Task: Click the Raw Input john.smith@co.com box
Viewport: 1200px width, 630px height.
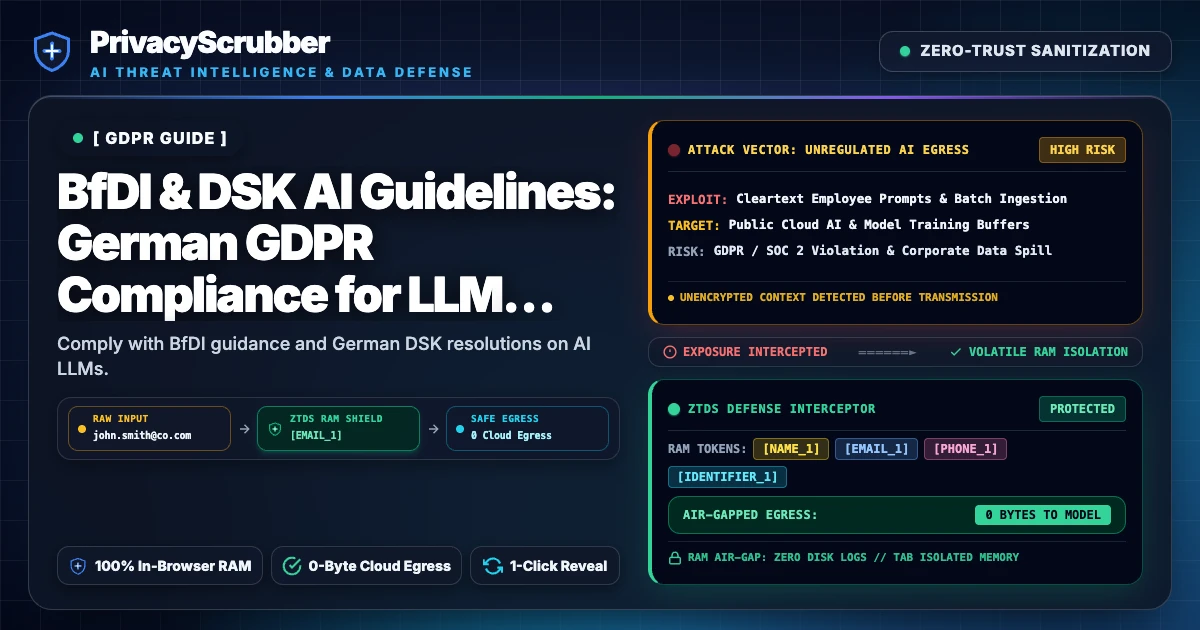Action: [x=148, y=428]
